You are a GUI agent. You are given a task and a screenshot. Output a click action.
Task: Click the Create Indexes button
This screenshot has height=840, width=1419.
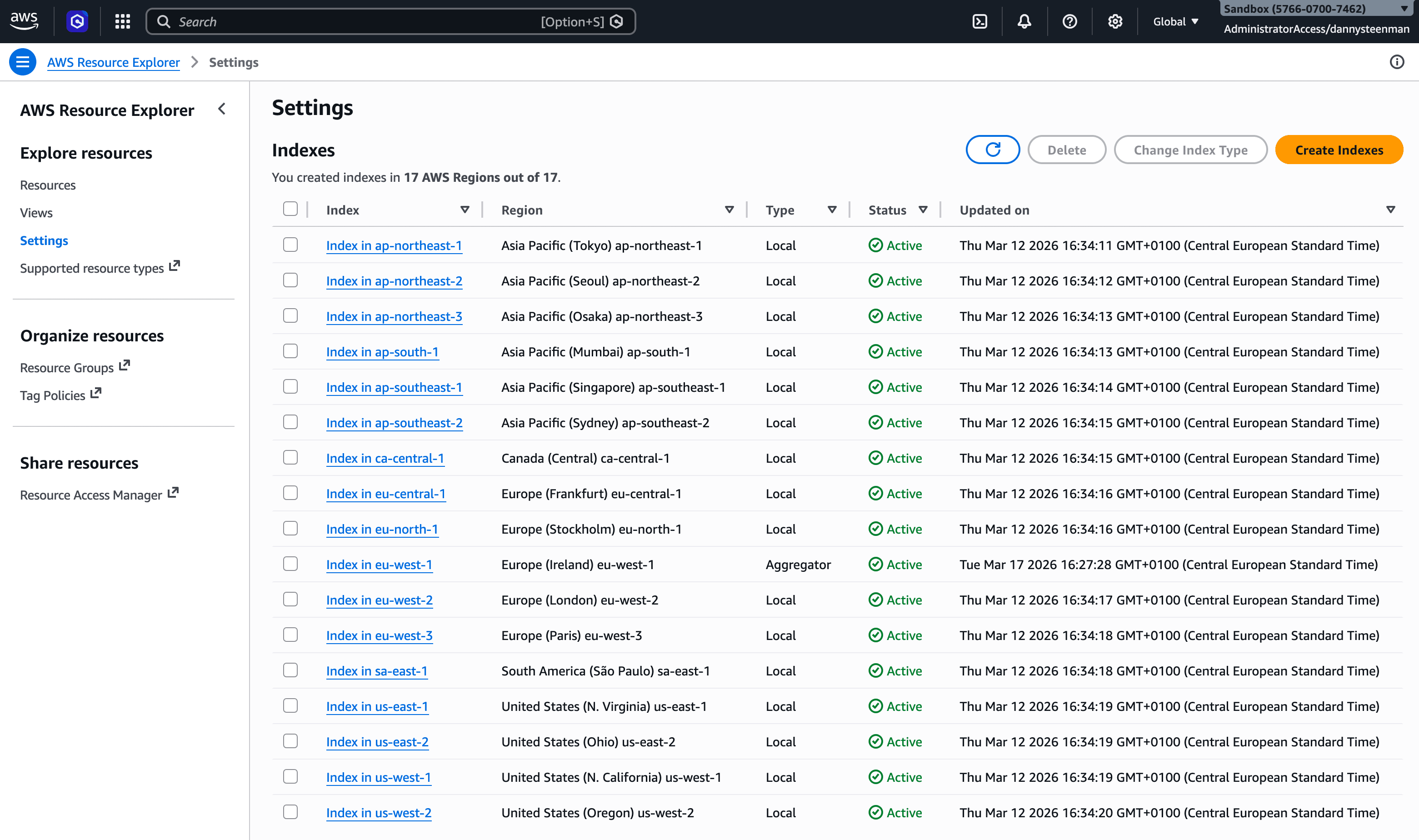1339,150
